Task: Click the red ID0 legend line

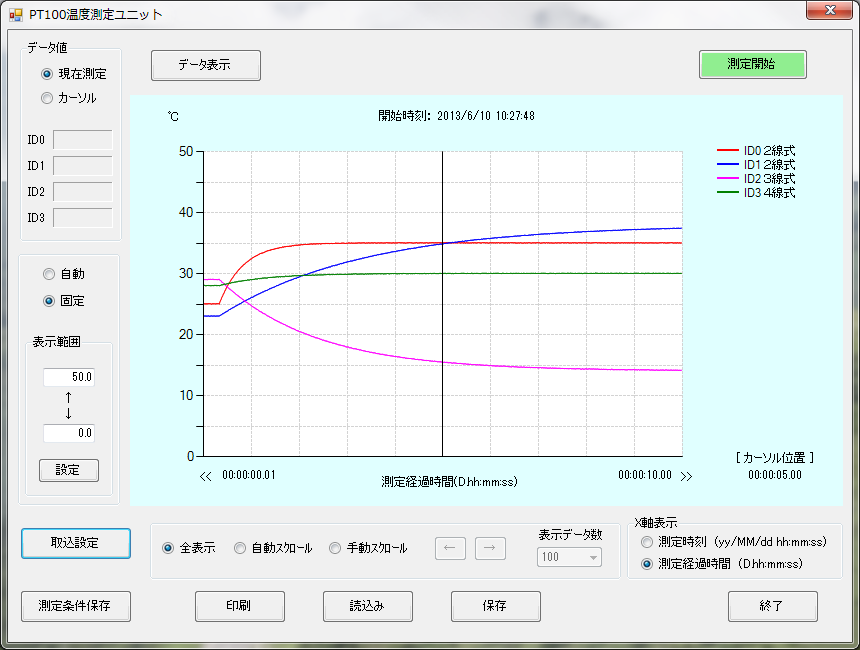Action: click(x=729, y=151)
